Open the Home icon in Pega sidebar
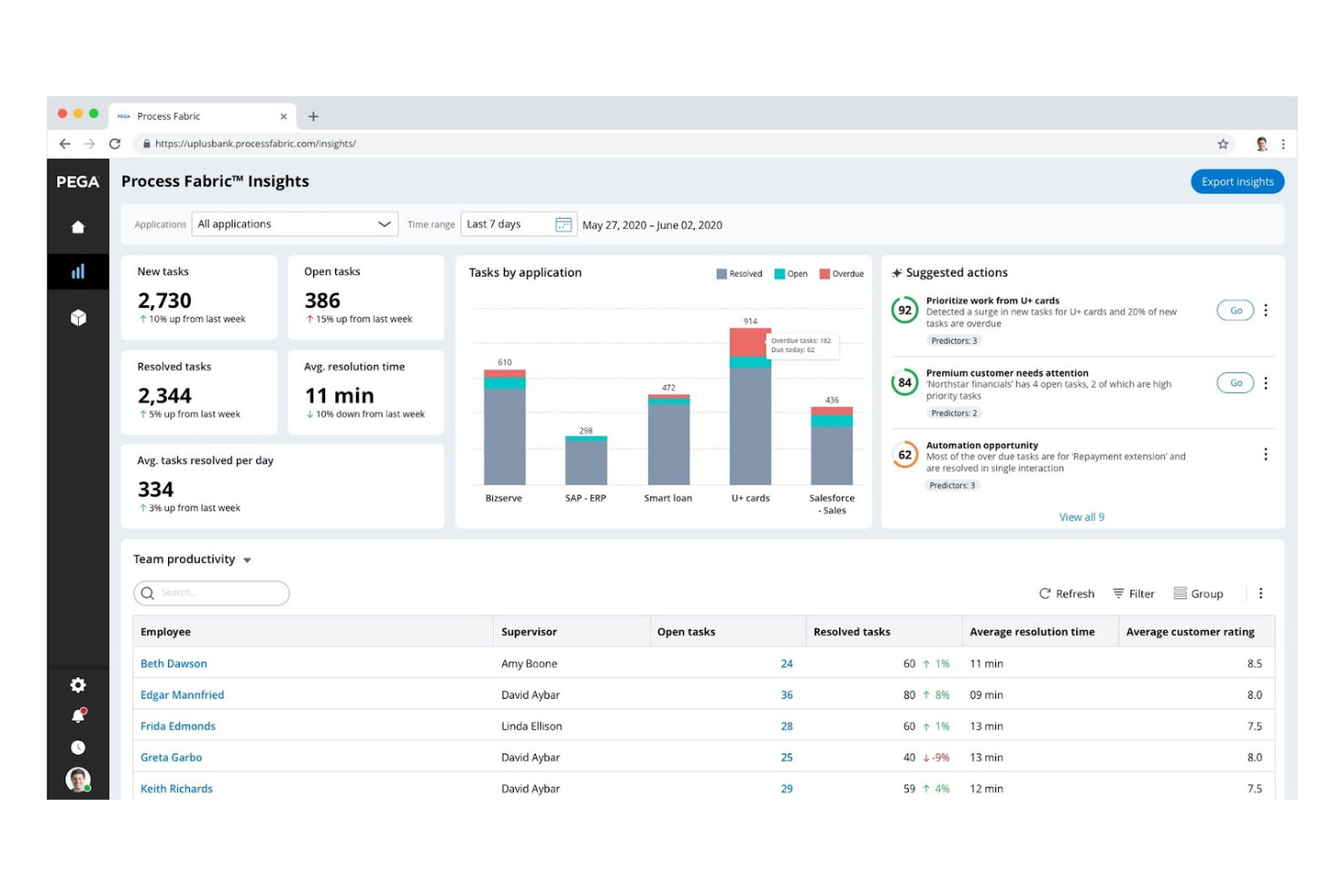The height and width of the screenshot is (896, 1344). click(78, 227)
